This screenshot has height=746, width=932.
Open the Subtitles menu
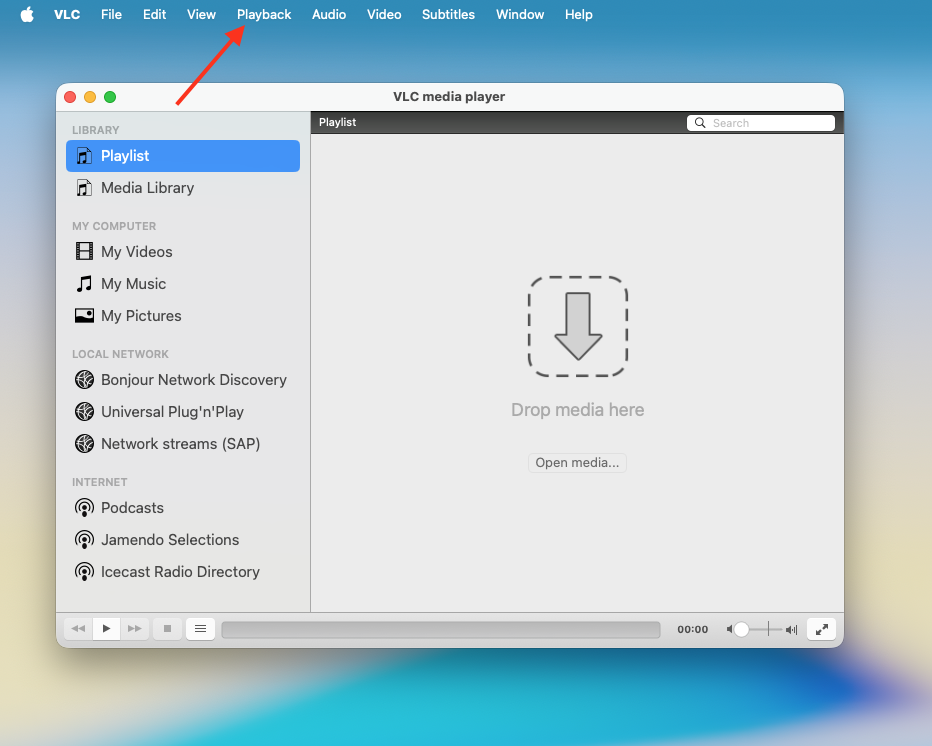coord(448,14)
